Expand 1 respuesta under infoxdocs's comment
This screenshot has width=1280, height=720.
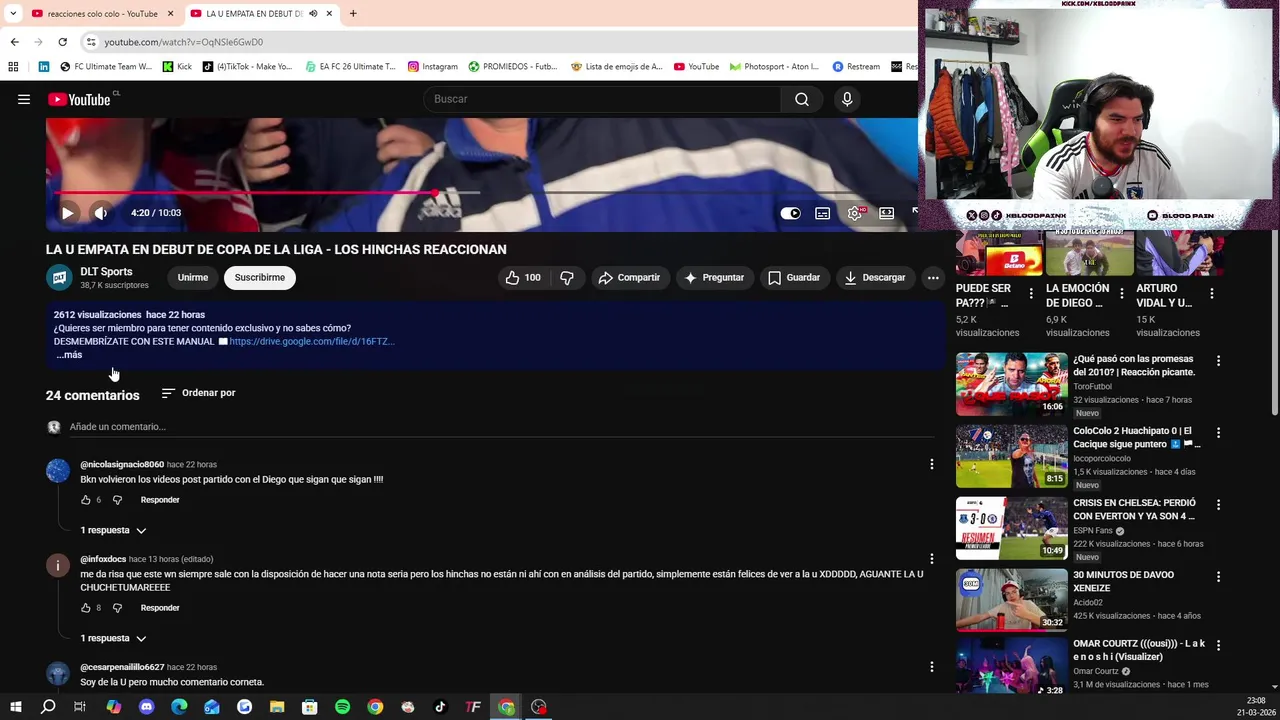tap(113, 638)
